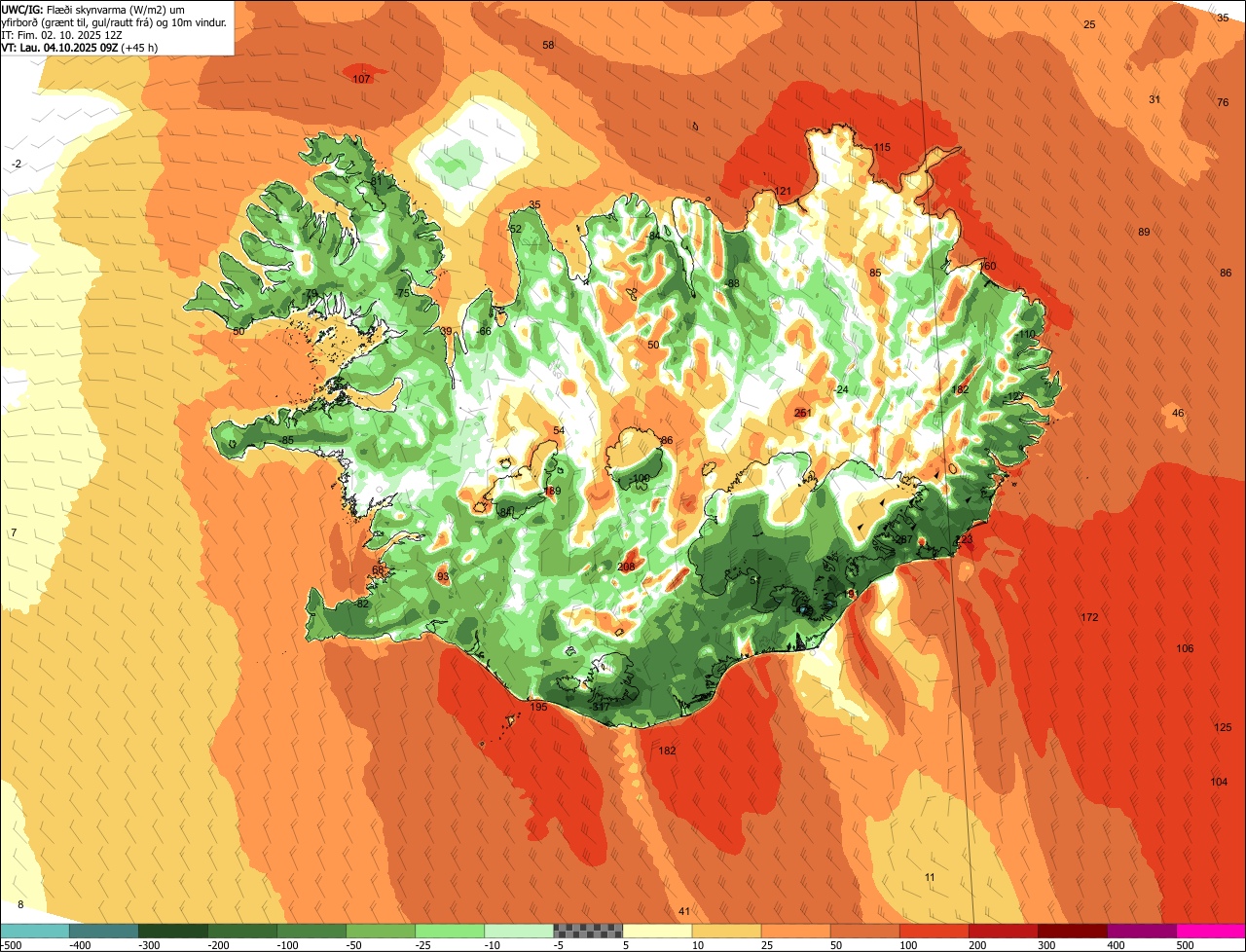Click the map value 195 on the south coast

(x=538, y=707)
